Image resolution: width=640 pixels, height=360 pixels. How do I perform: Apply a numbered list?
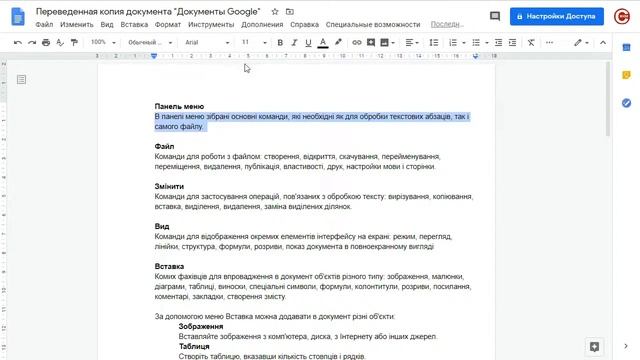pos(453,42)
